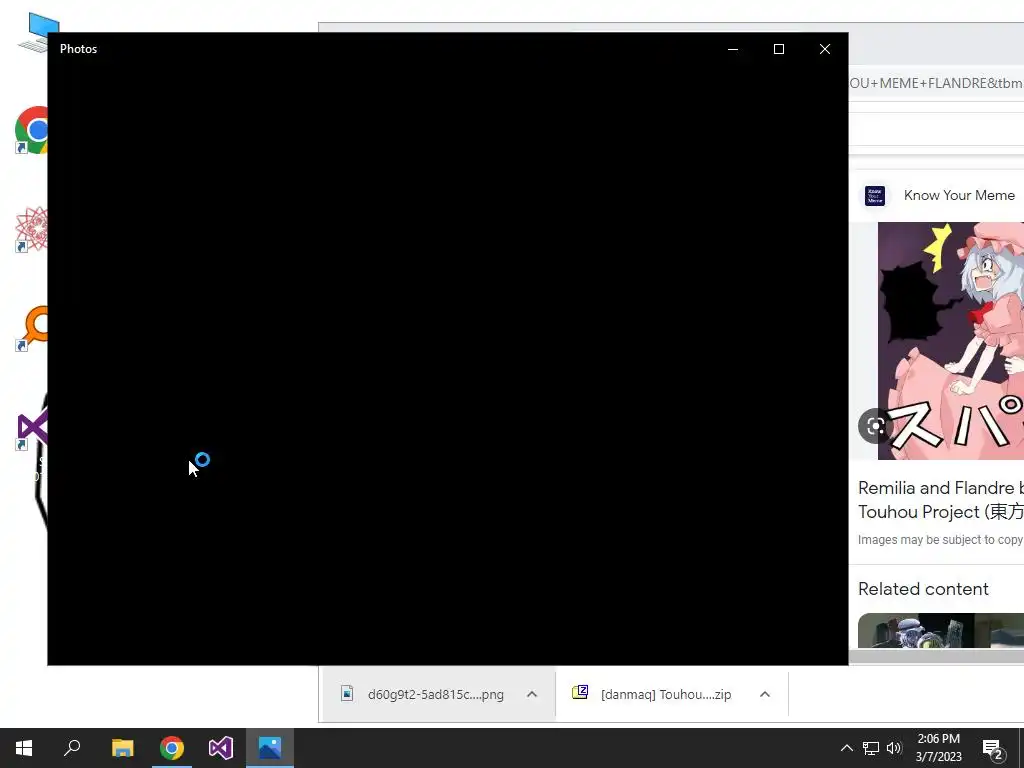Screen dimensions: 1024x768
Task: Open the Windows Start menu
Action: [x=24, y=748]
